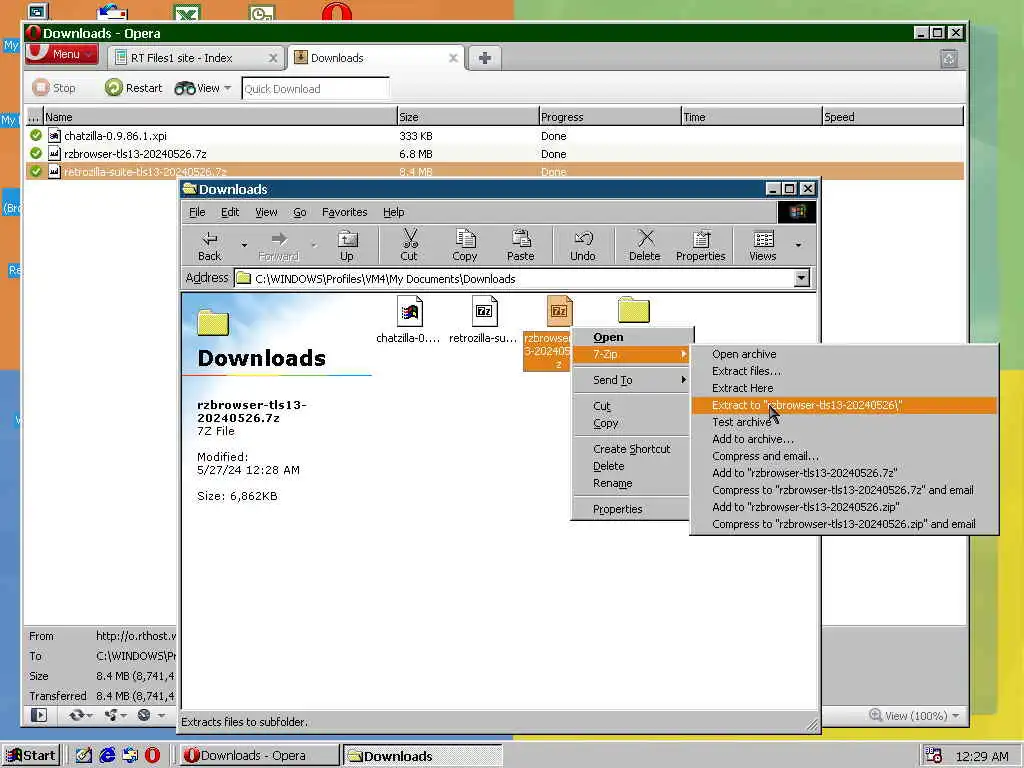
Task: Select chatzilla-0.9.86.1.xpi download row
Action: (x=494, y=136)
